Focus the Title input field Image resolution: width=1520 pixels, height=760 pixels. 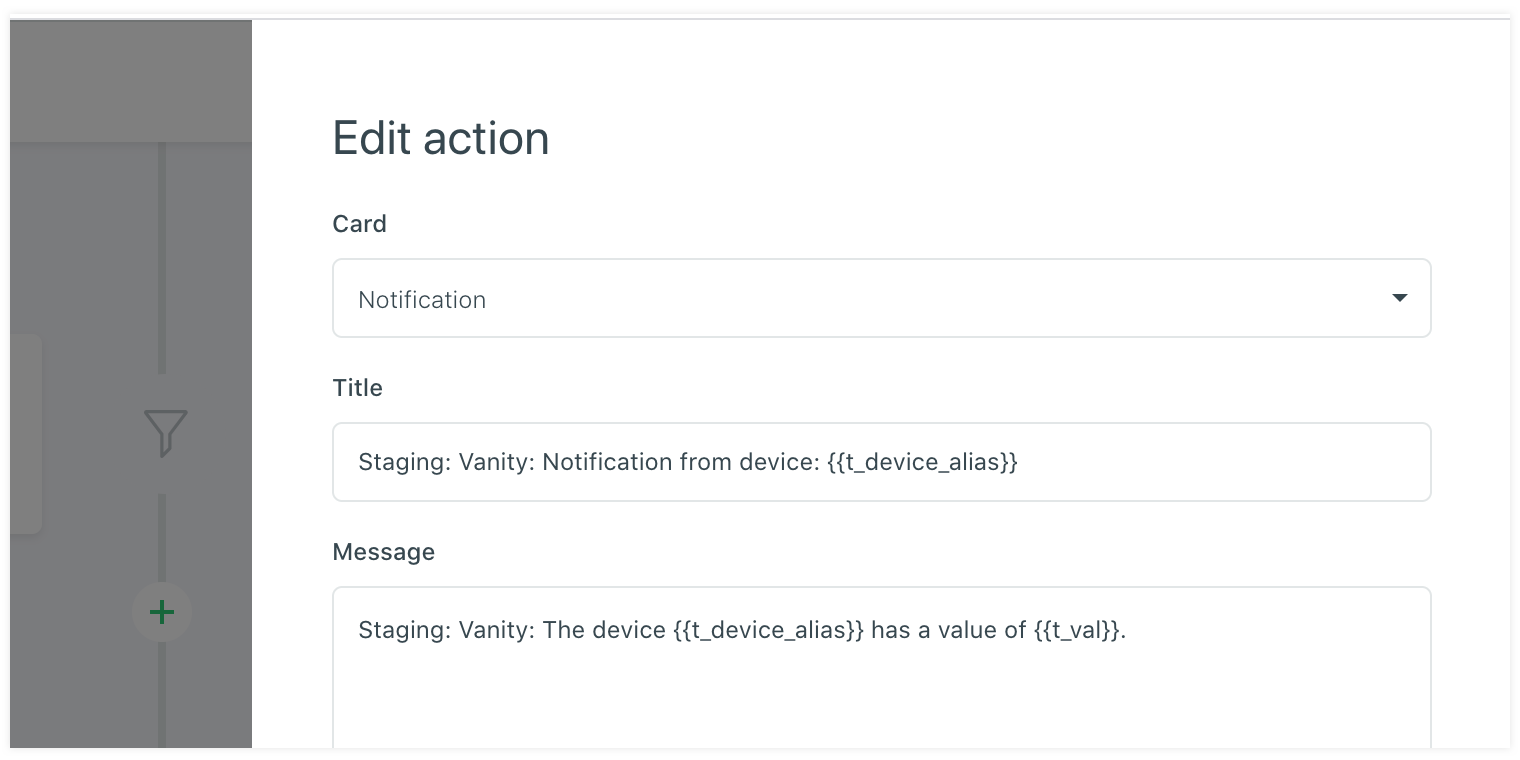(x=1200, y=462)
